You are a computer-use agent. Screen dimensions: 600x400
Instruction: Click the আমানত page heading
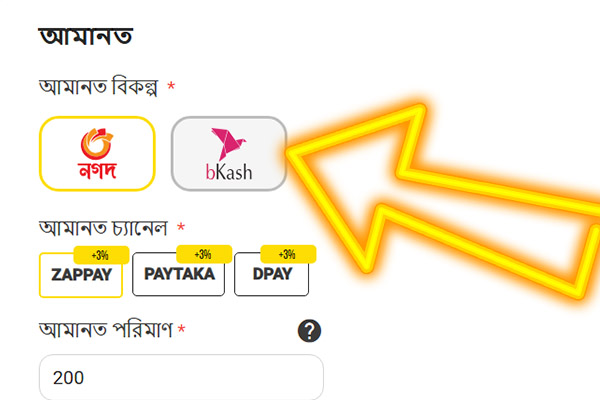click(x=86, y=37)
